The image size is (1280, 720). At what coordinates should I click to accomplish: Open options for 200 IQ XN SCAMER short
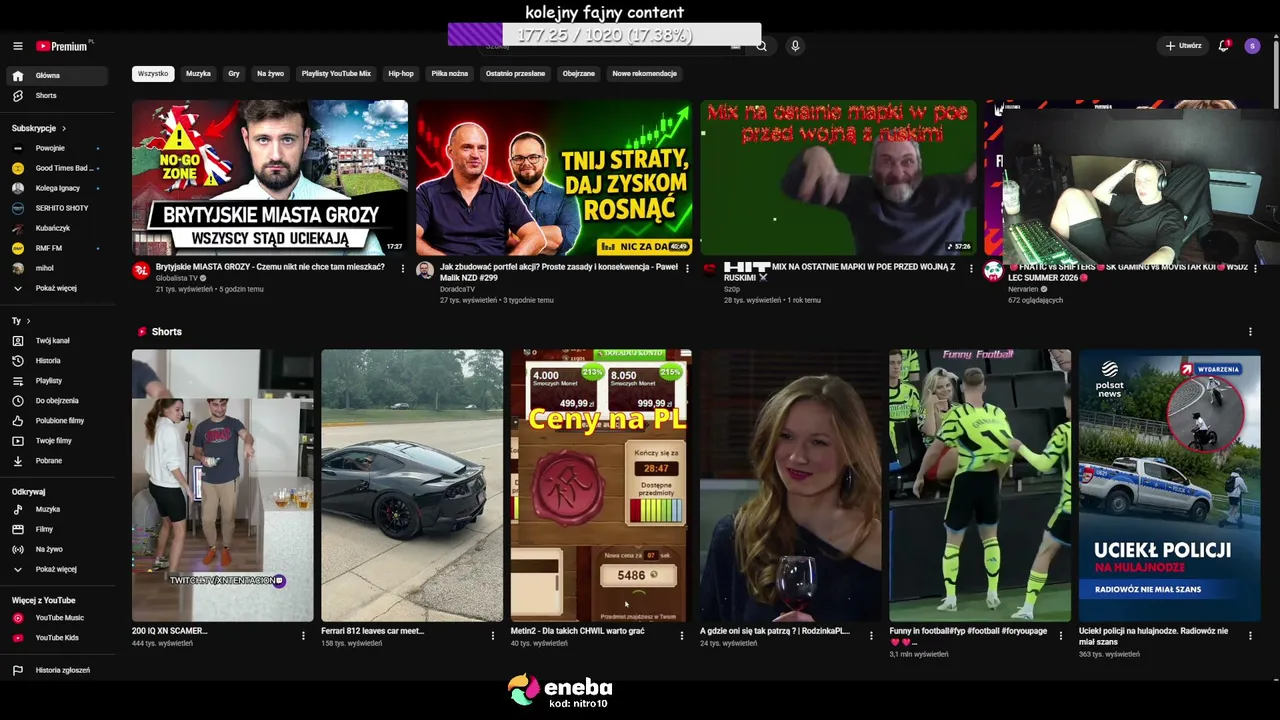point(303,635)
